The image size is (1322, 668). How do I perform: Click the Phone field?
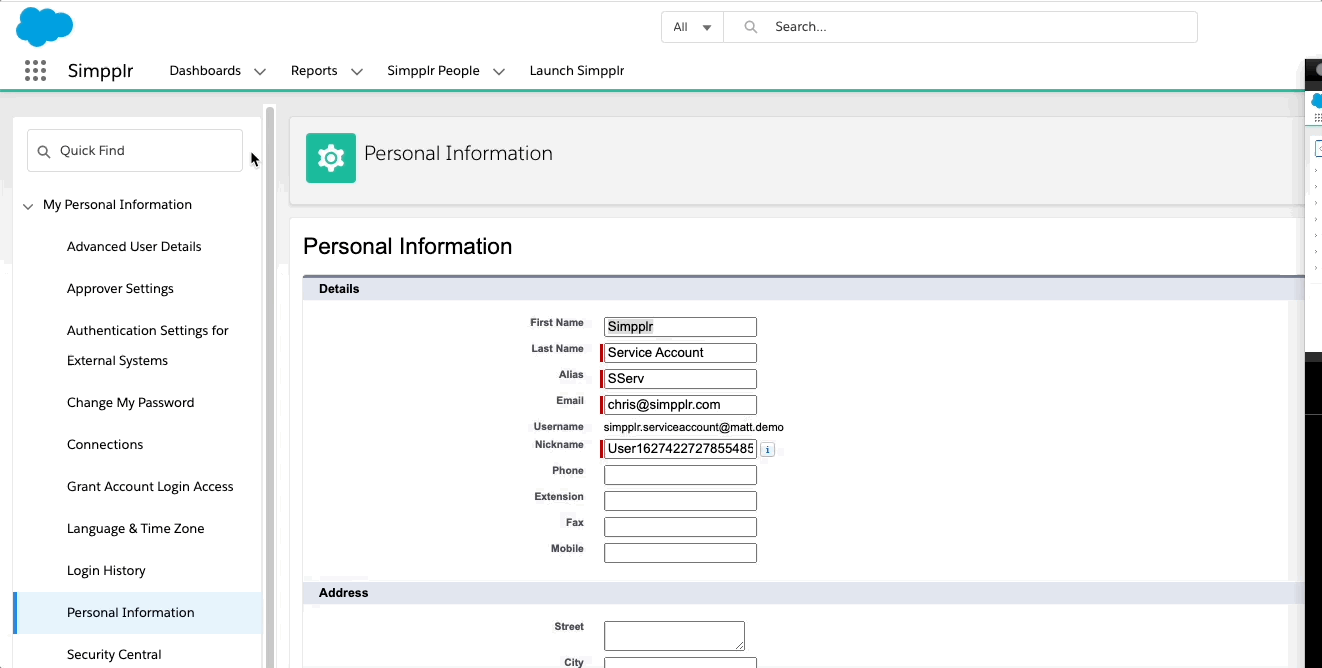(680, 475)
